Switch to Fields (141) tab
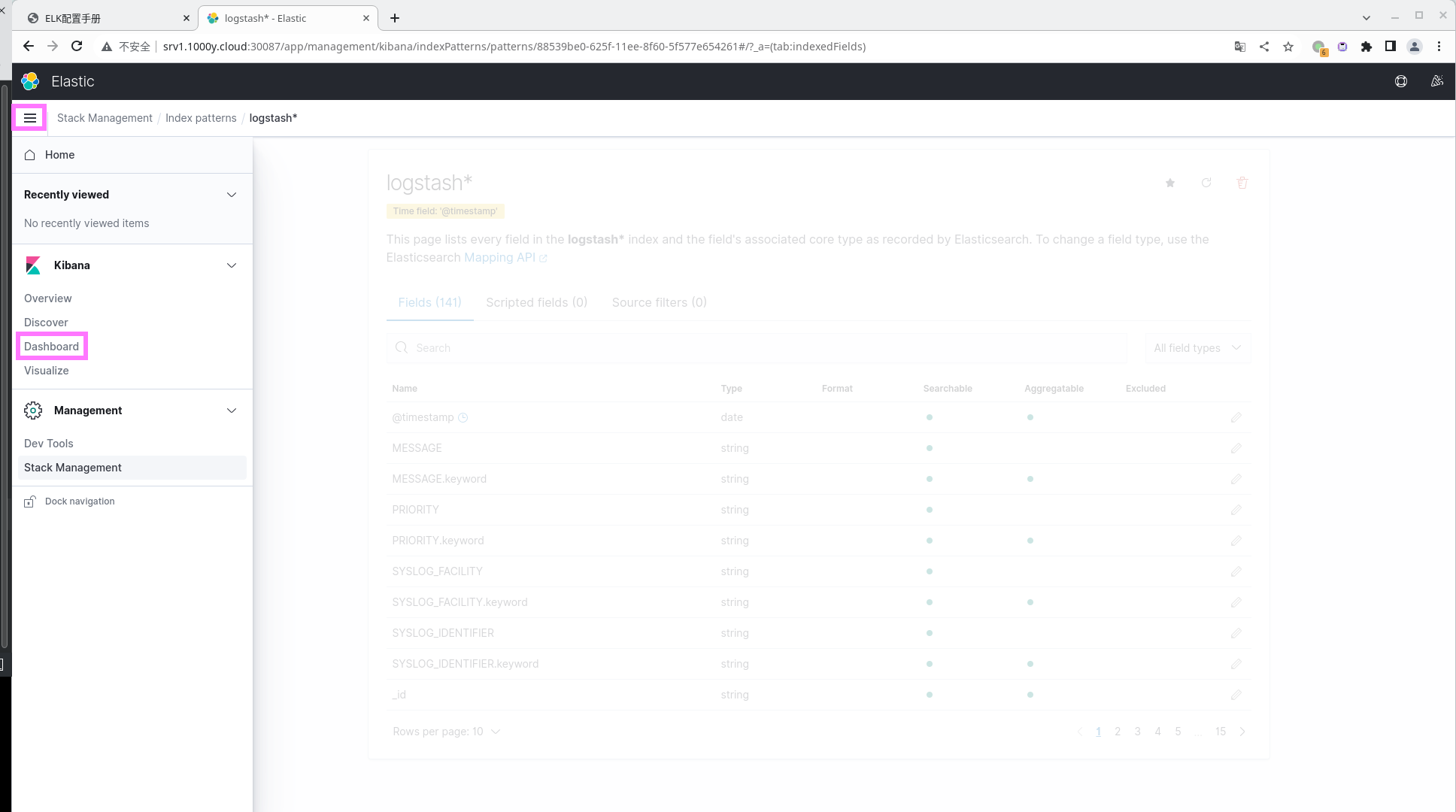Screen dimensions: 1456x812 coord(429,302)
